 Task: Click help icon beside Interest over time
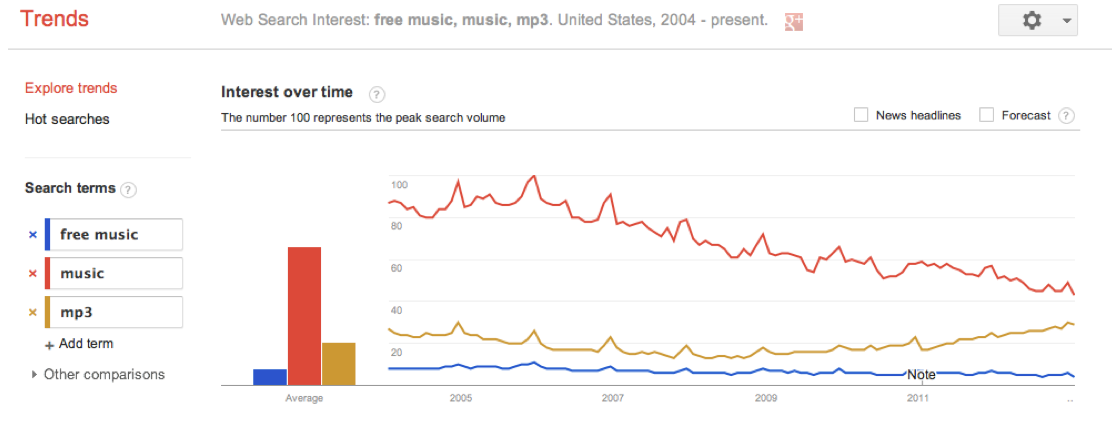coord(376,94)
